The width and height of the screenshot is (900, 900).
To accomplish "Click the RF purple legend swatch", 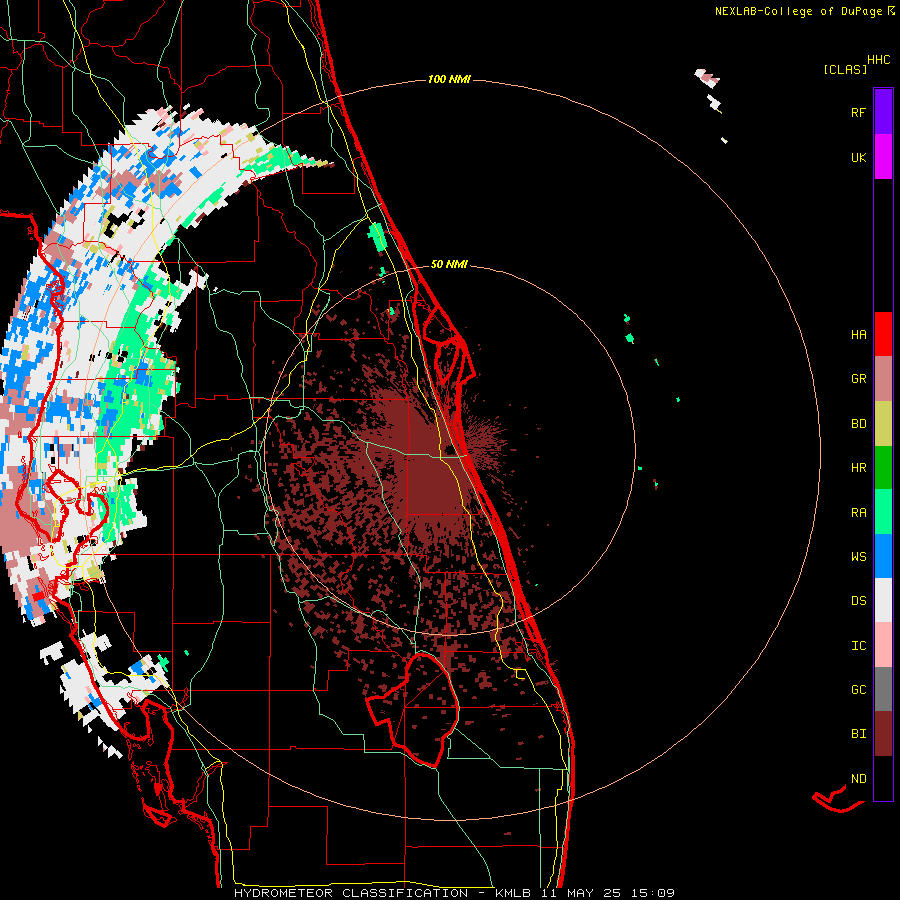I will coord(883,112).
